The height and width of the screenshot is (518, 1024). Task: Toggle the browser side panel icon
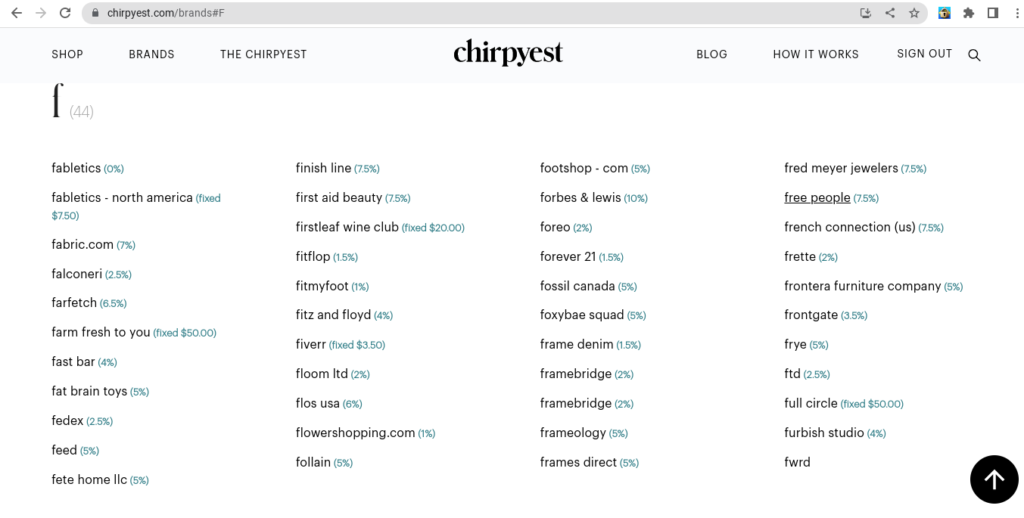click(993, 13)
